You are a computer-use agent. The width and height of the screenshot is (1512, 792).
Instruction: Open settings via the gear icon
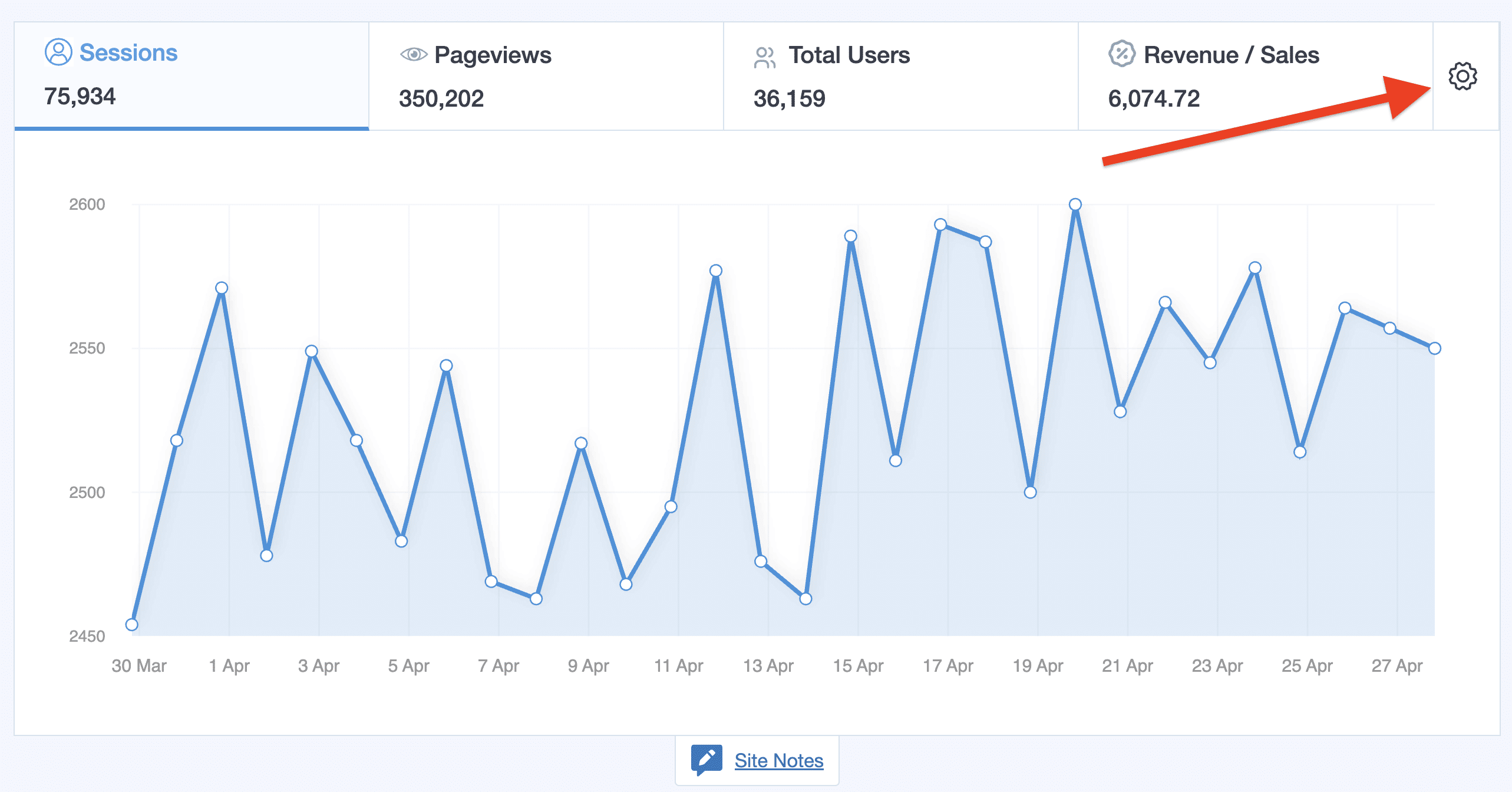(x=1462, y=76)
